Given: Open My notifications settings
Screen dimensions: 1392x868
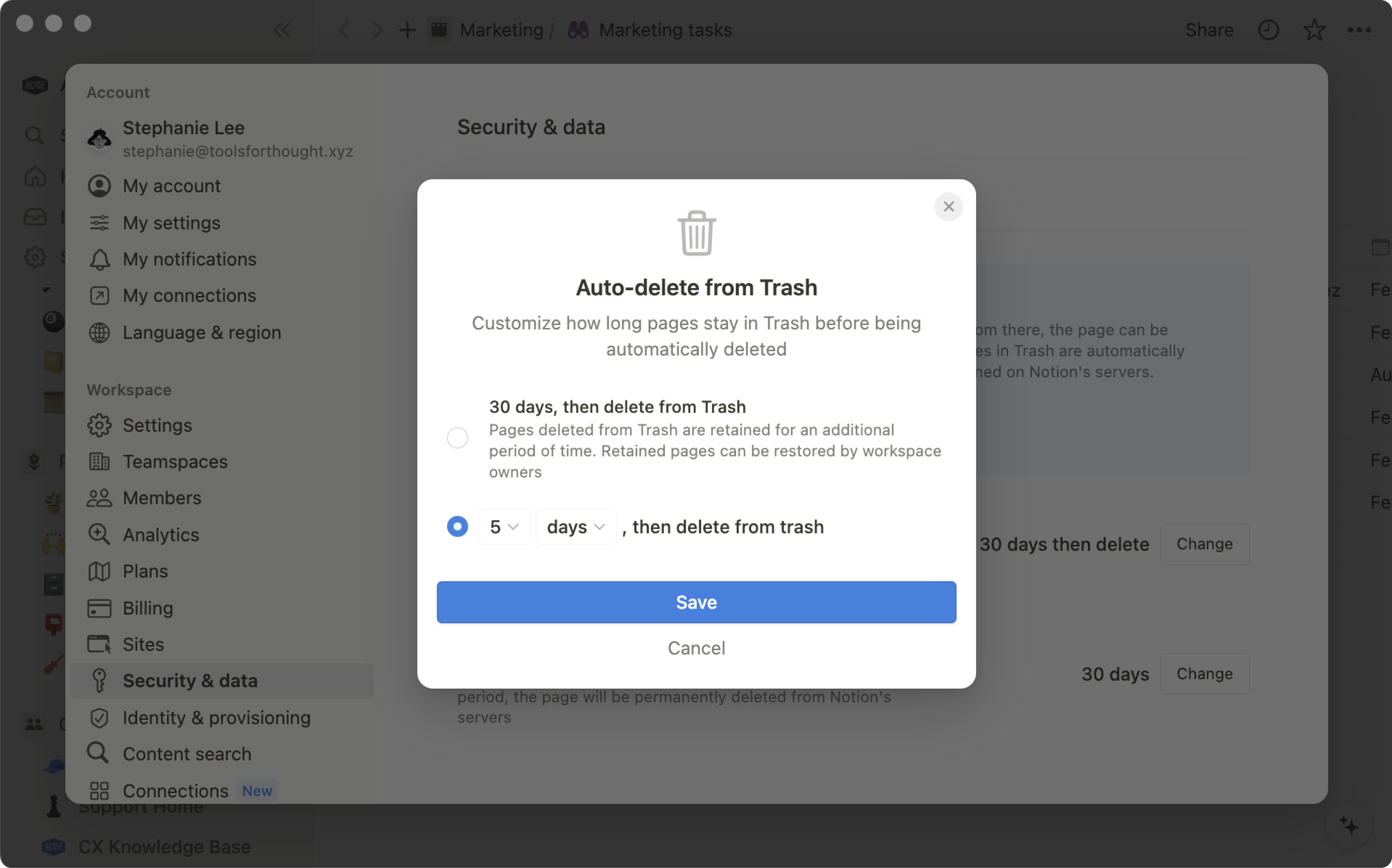Looking at the screenshot, I should [189, 258].
